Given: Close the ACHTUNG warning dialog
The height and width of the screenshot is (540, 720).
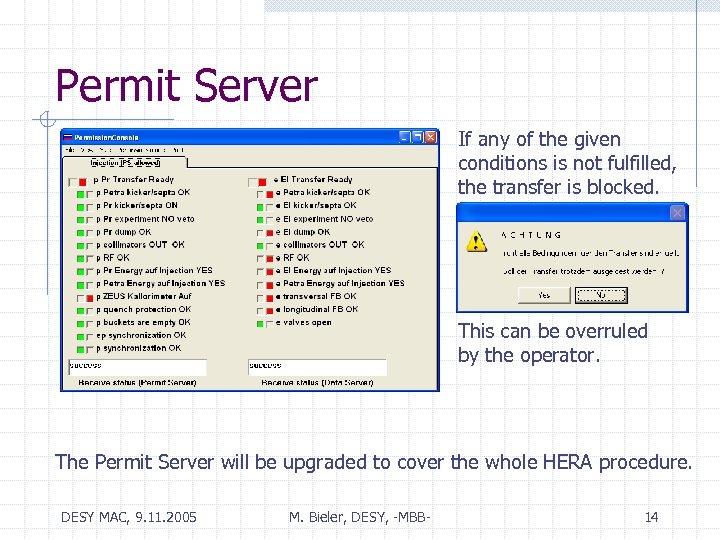Looking at the screenshot, I should click(x=677, y=213).
